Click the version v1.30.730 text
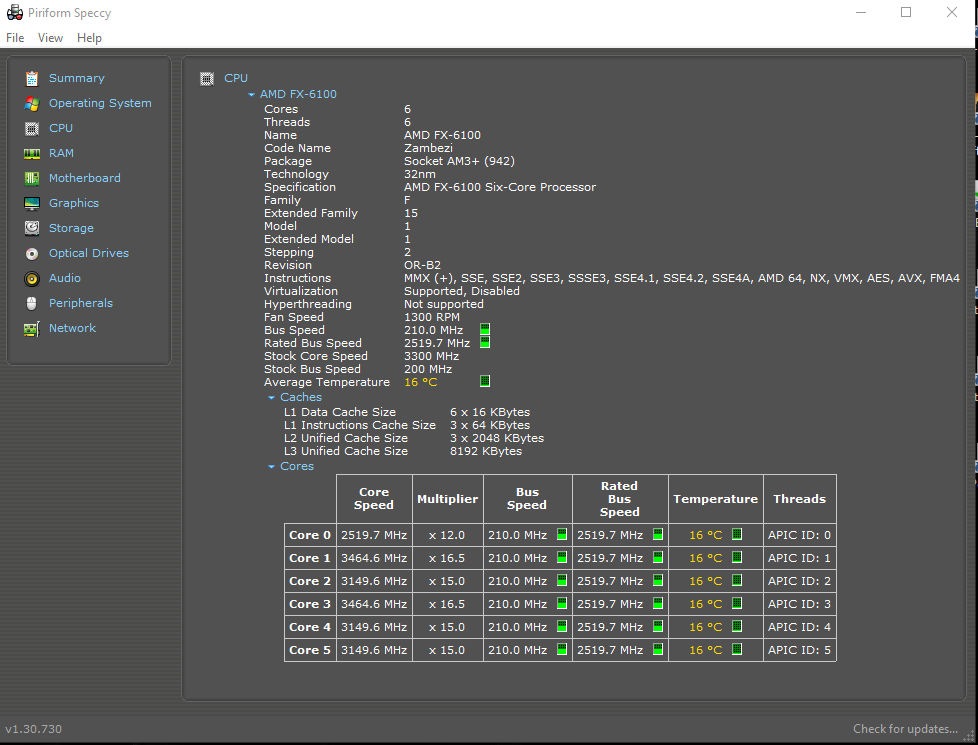 pyautogui.click(x=34, y=729)
